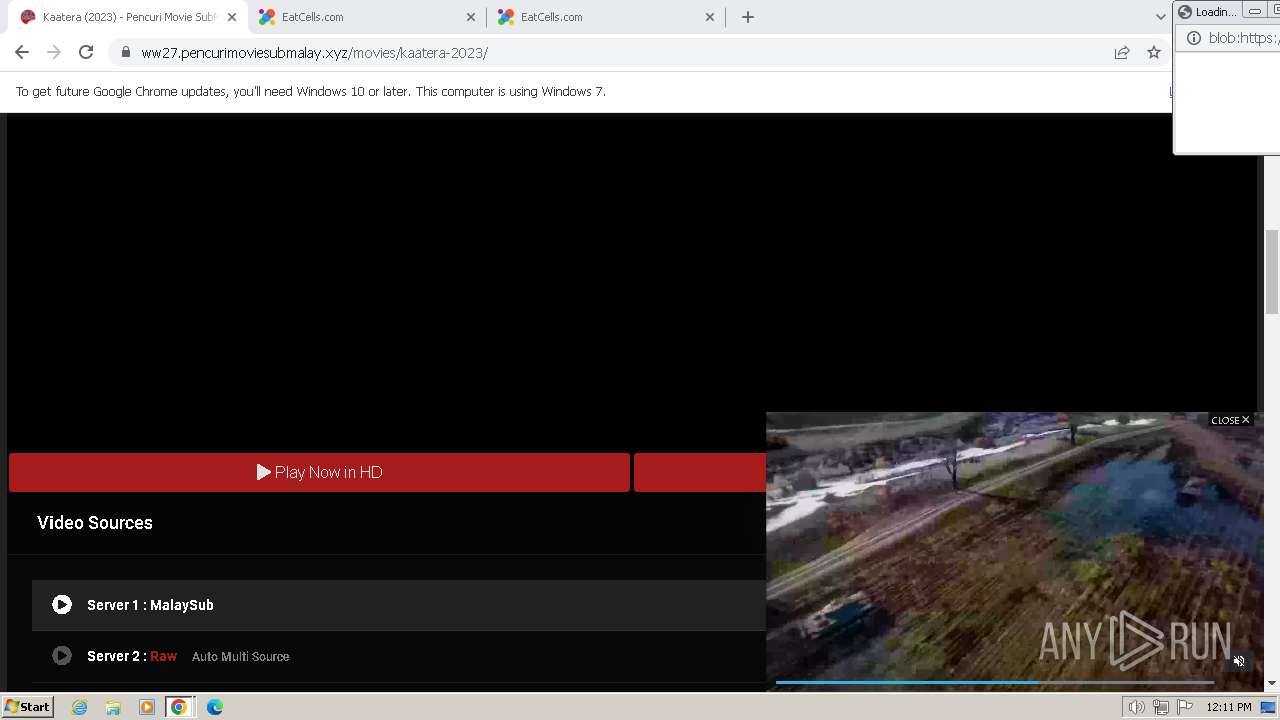Click the Video Sources heading
1280x720 pixels.
(x=95, y=523)
